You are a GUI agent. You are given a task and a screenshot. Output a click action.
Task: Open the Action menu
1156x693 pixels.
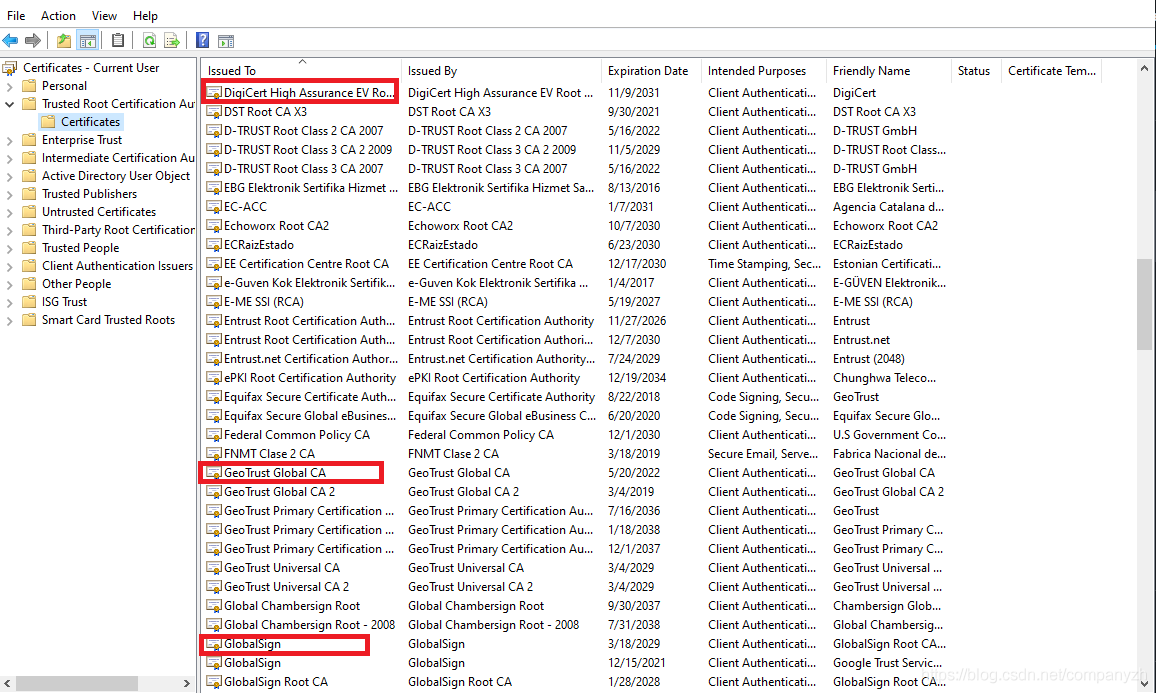[58, 15]
